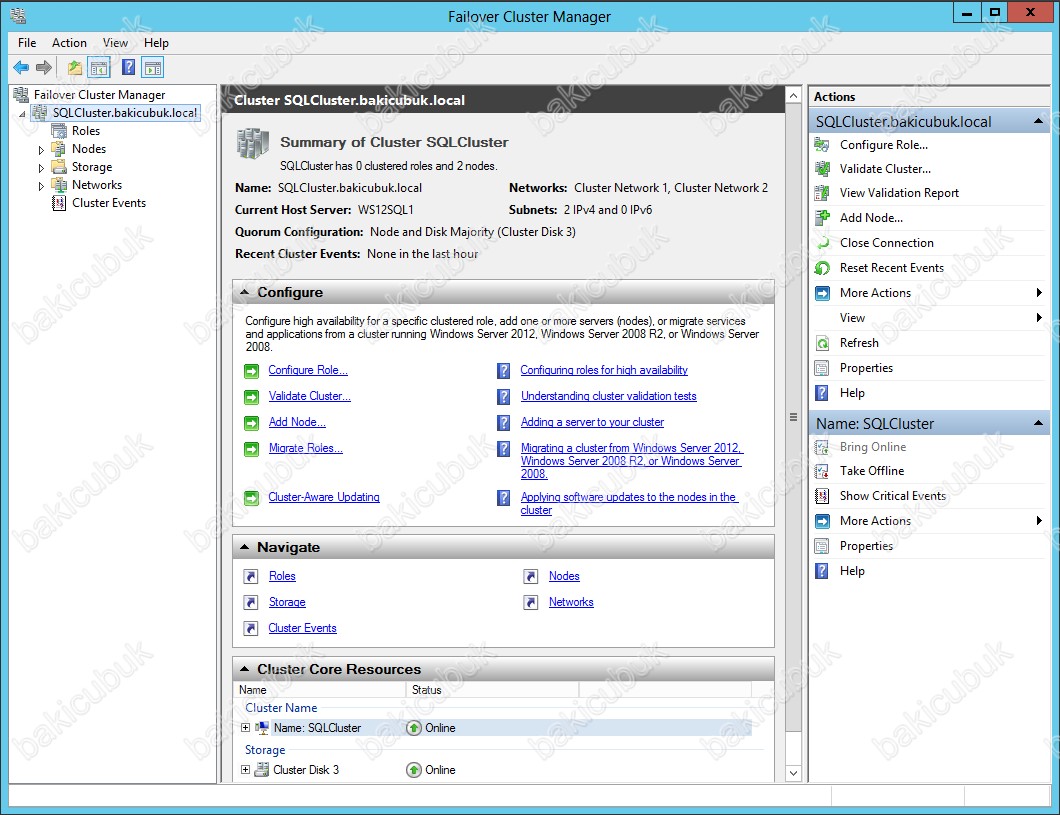Screen dimensions: 1060x815
Task: Click the Roles tree item icon
Action: point(59,130)
